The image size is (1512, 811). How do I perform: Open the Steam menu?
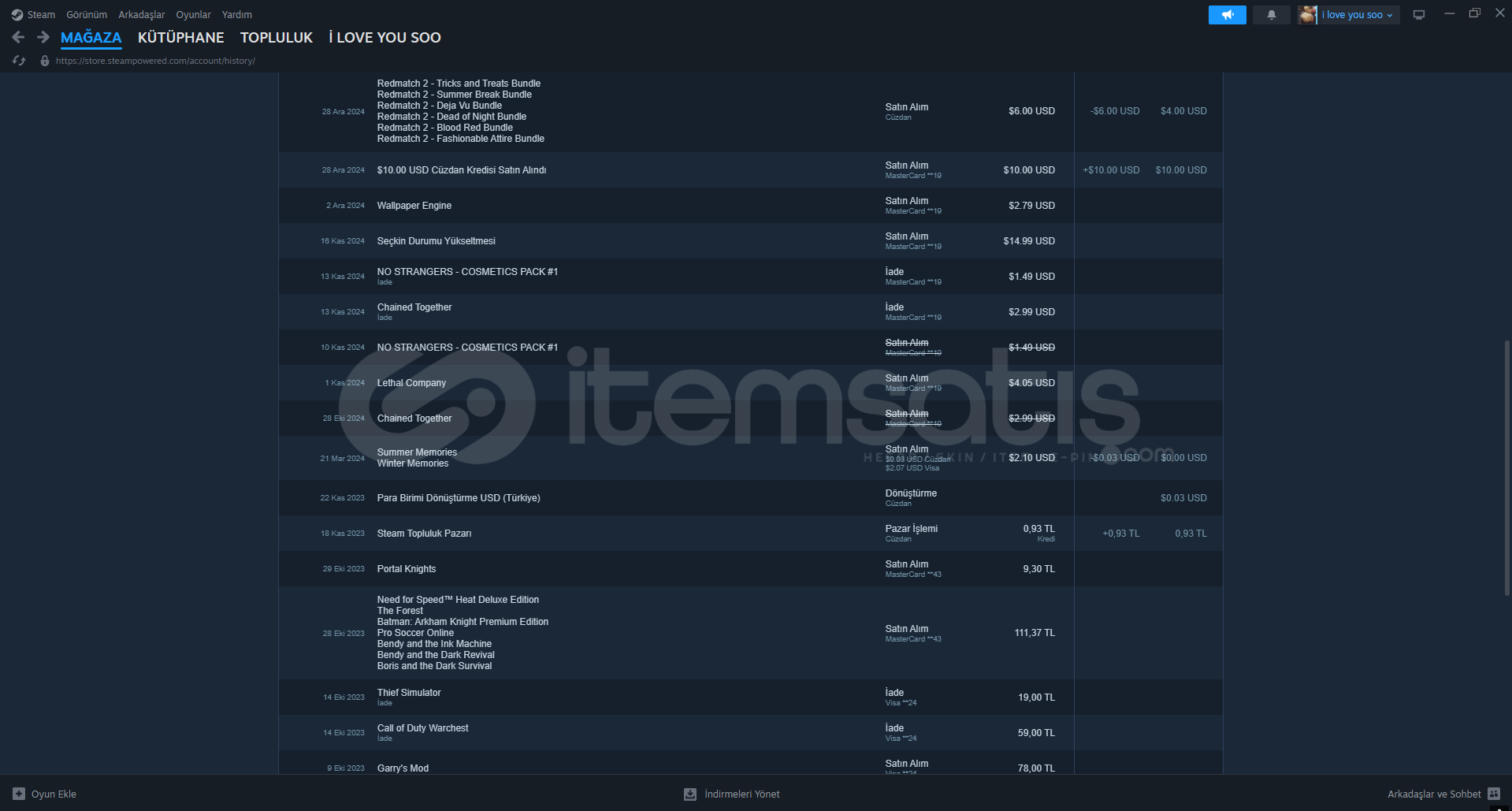click(x=34, y=15)
